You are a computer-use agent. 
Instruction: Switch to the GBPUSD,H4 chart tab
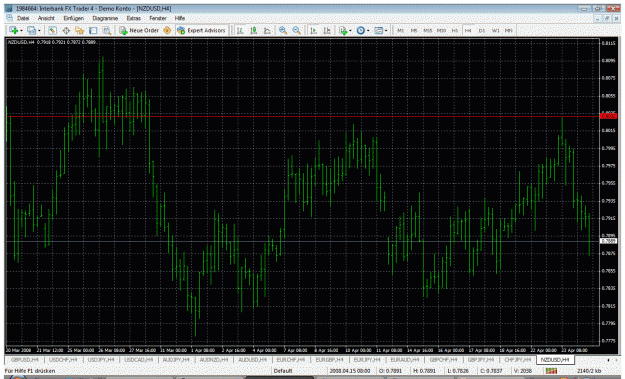(x=25, y=359)
